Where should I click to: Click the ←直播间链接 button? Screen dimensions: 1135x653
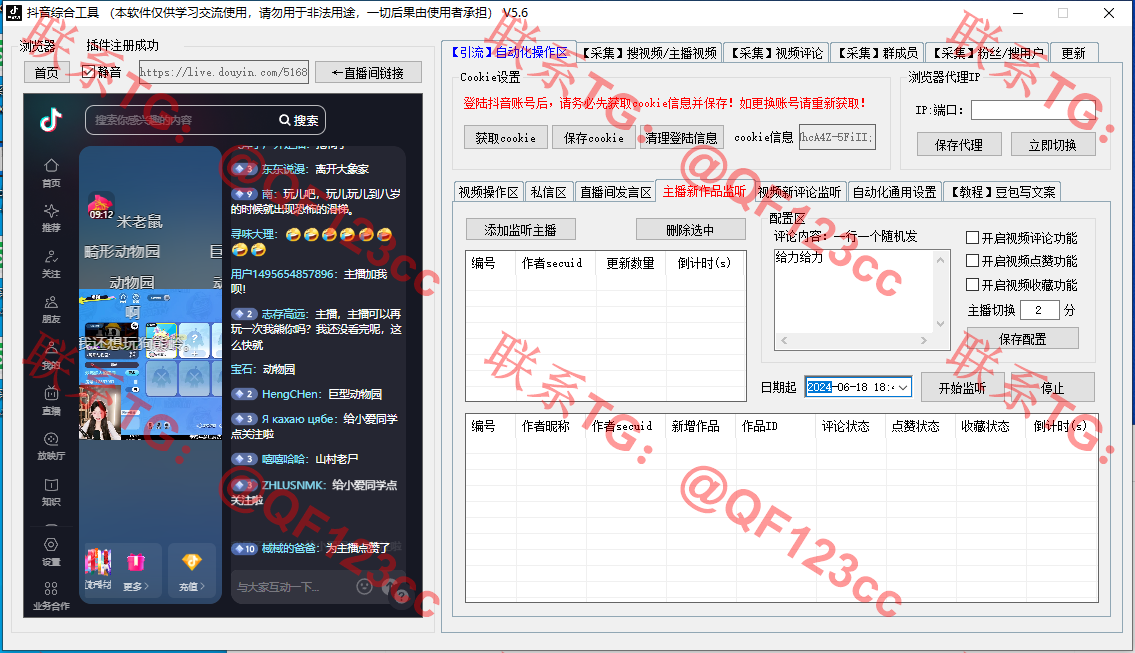[x=367, y=72]
